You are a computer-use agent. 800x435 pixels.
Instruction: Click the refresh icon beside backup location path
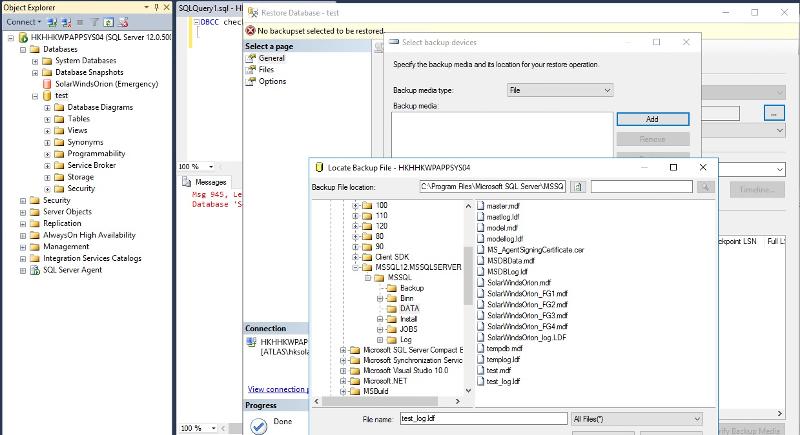578,187
